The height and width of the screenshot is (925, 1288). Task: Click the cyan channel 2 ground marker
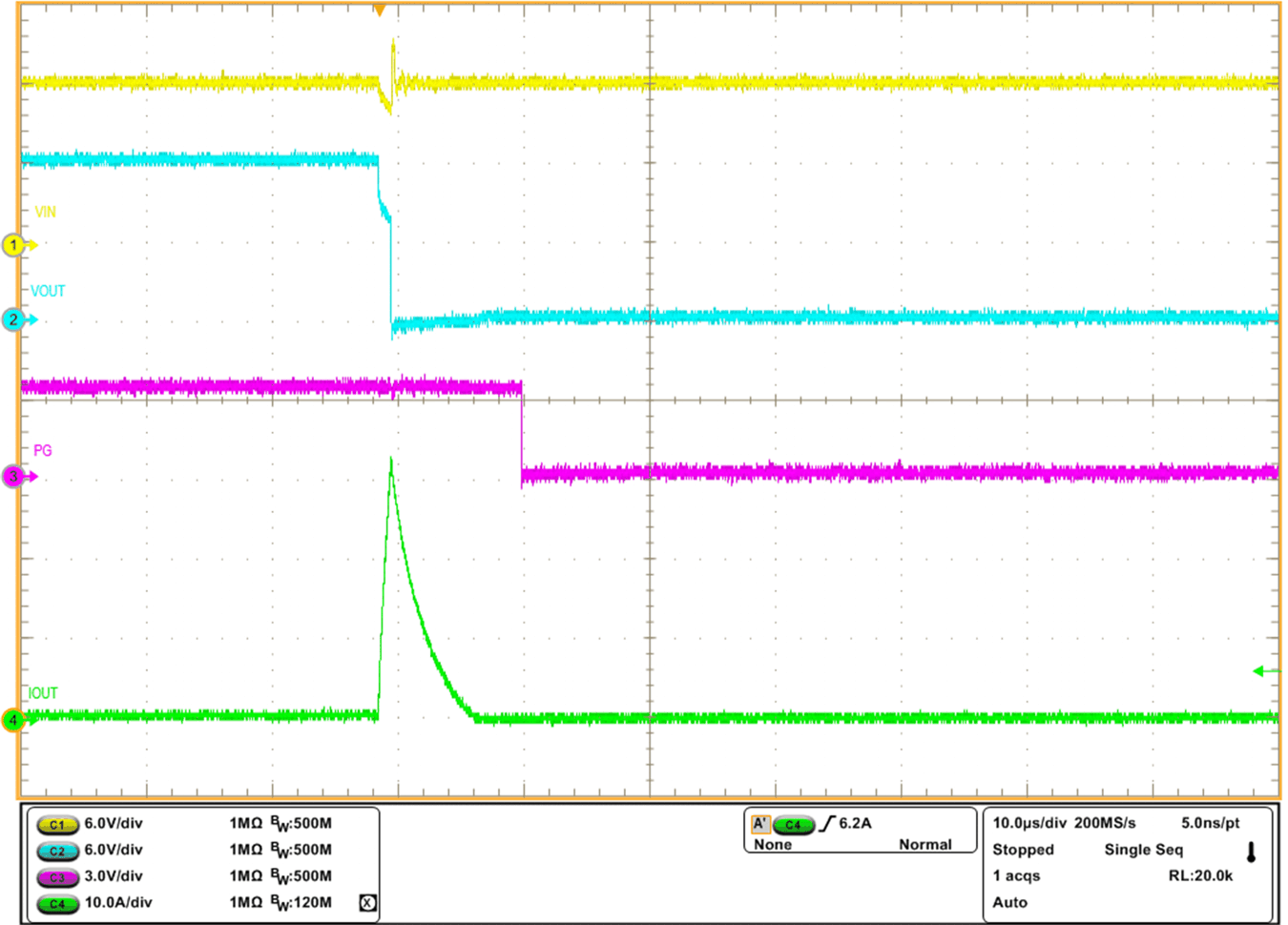[19, 319]
